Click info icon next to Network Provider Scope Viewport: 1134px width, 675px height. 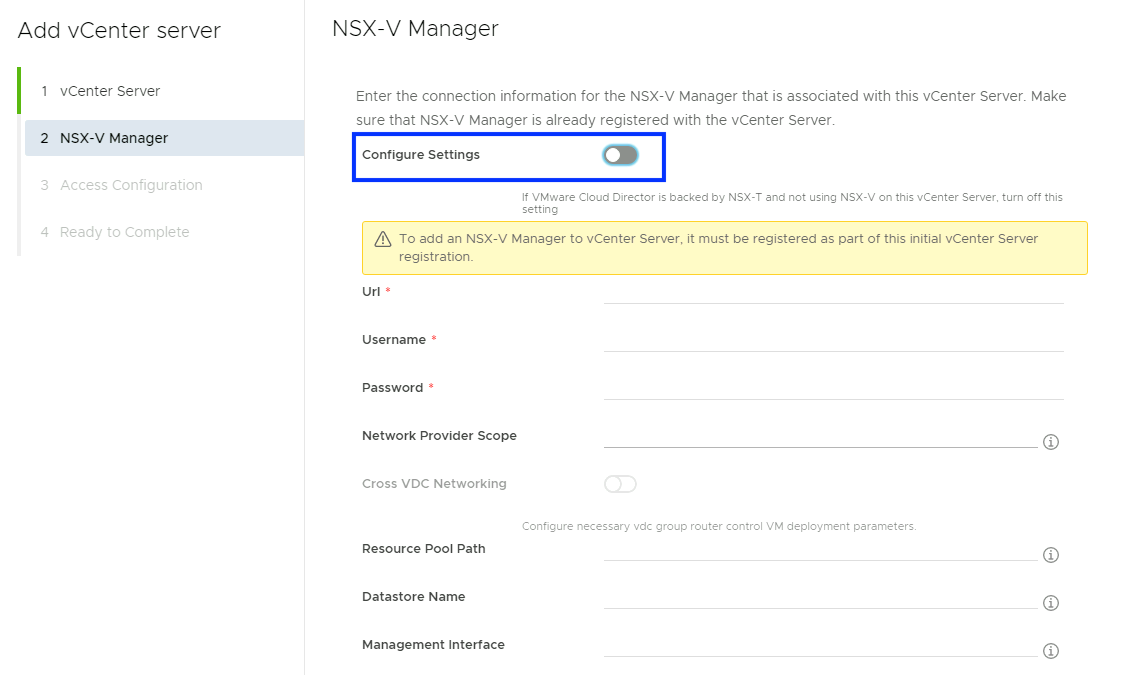(1051, 442)
